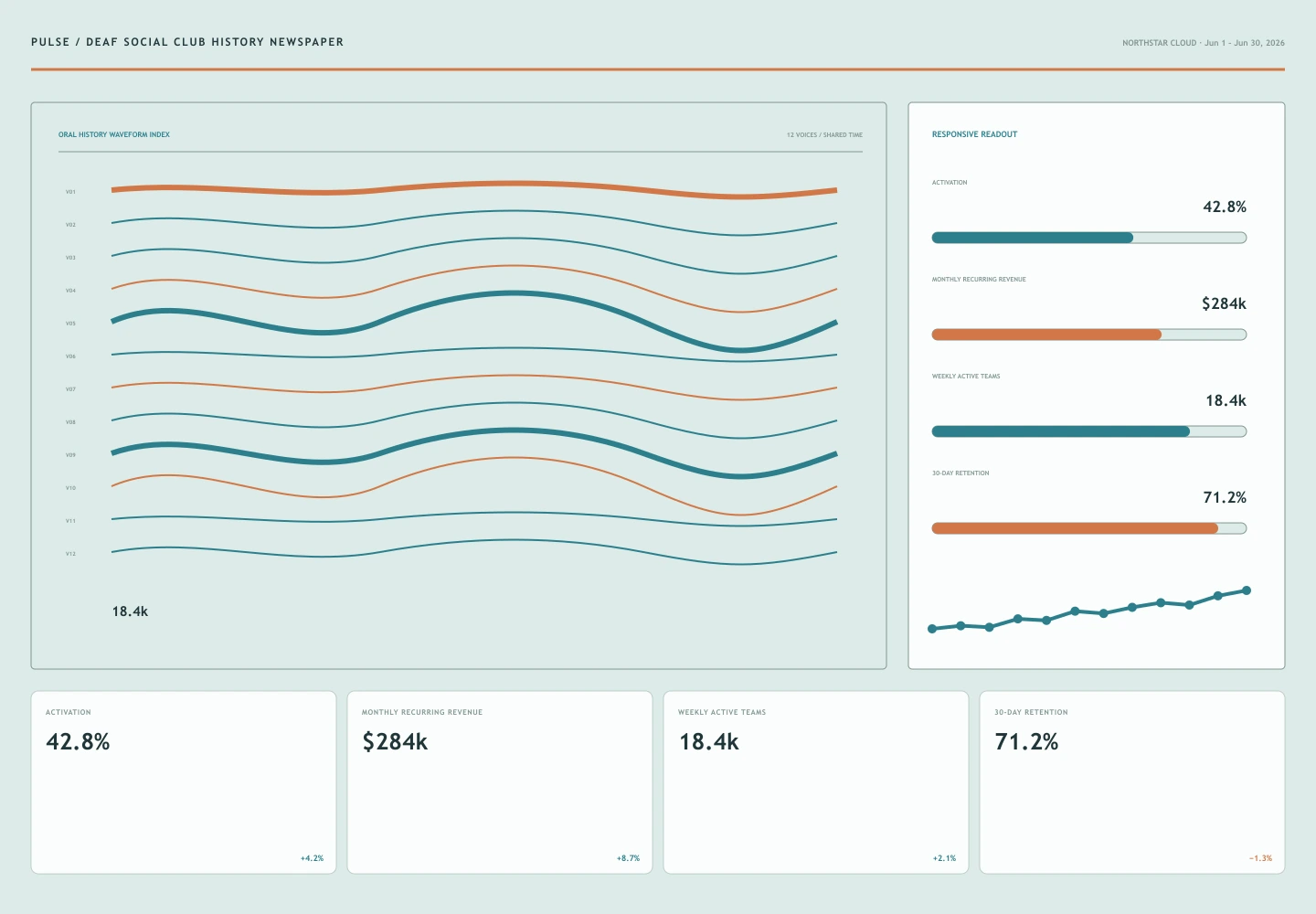Open the 30-Day Retention 71.2% card
Screen dimensions: 1316x914
(x=1132, y=782)
